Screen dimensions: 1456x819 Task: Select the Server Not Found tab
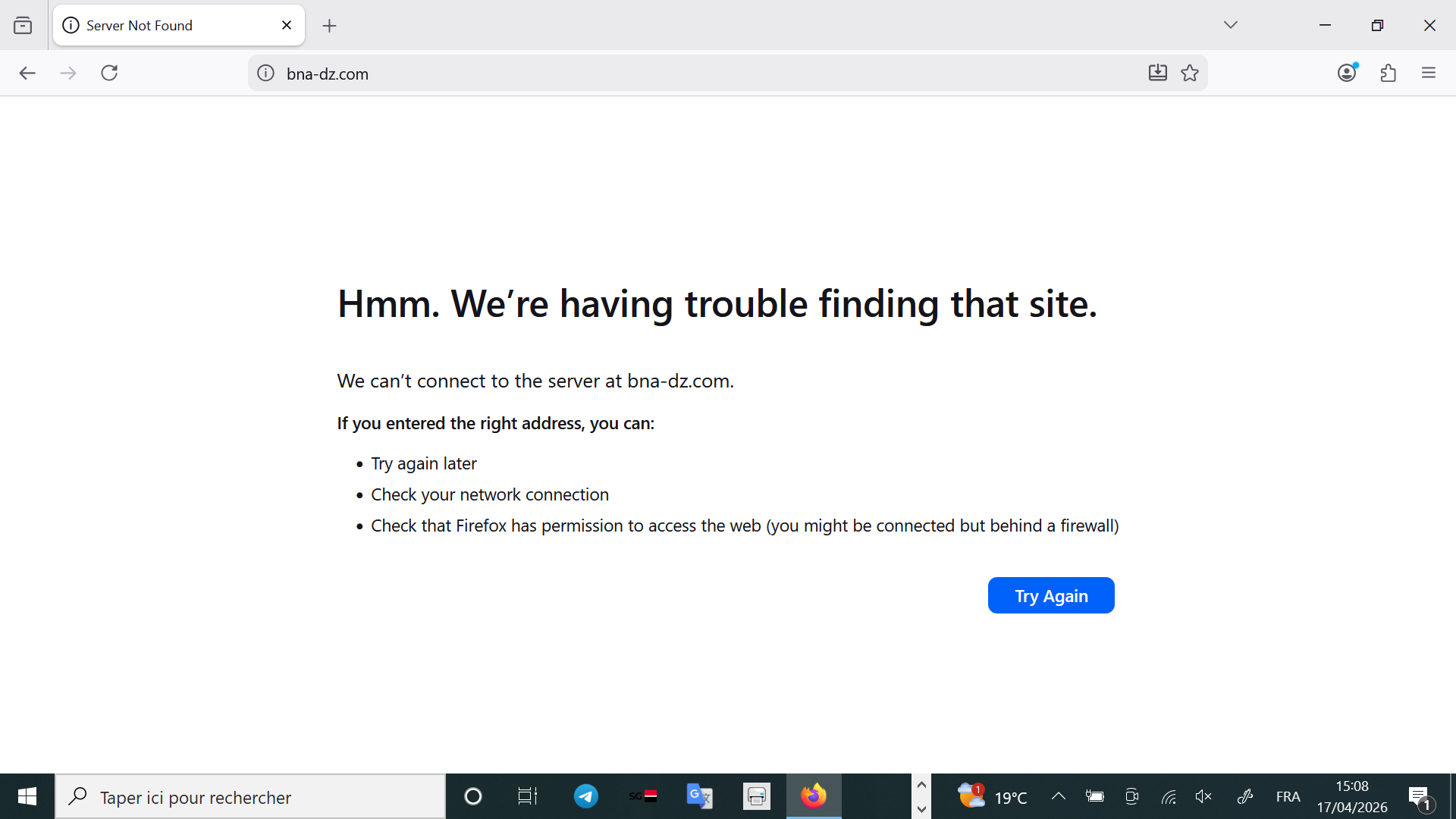pyautogui.click(x=167, y=26)
